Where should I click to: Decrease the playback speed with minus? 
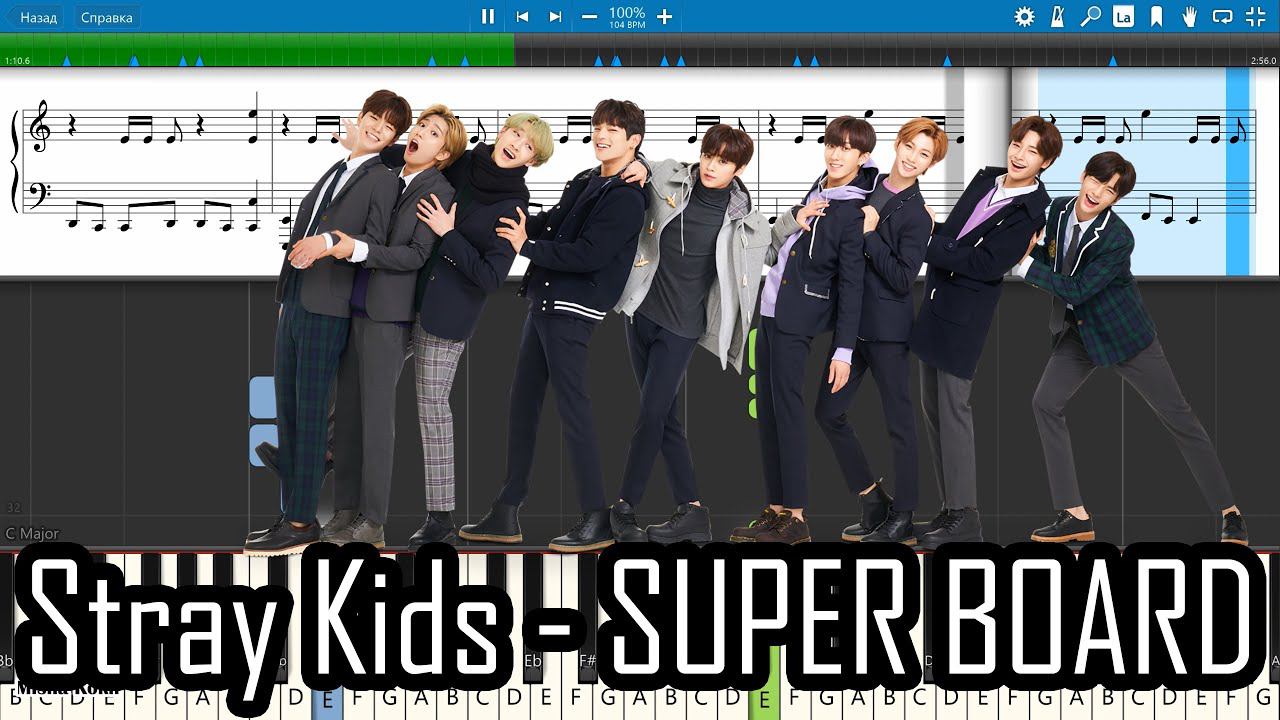(589, 16)
